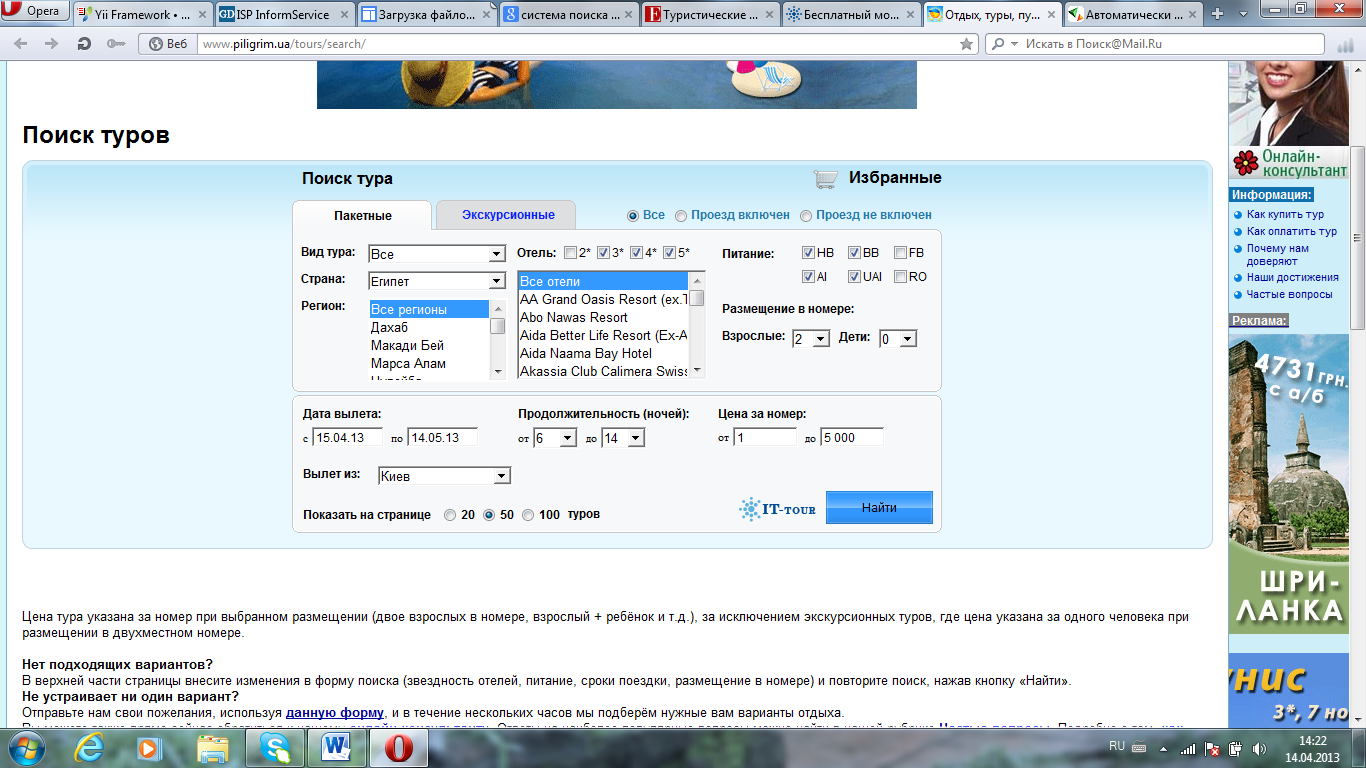The image size is (1366, 768).
Task: Close the Yii Framework tab
Action: 200,15
